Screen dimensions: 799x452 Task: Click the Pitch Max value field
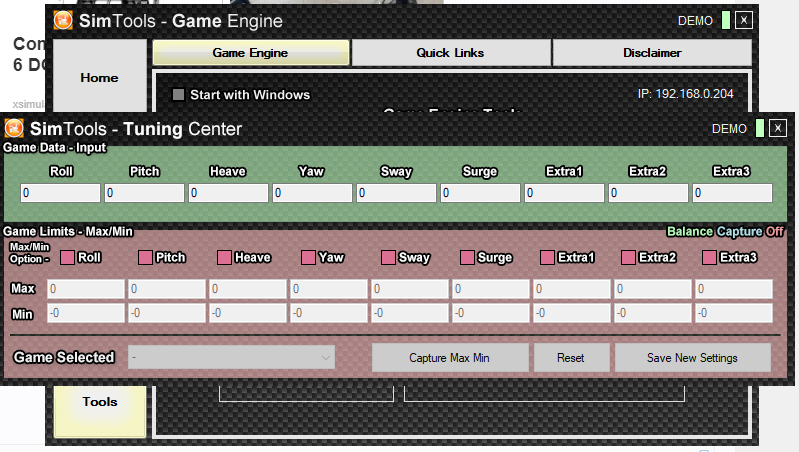167,289
